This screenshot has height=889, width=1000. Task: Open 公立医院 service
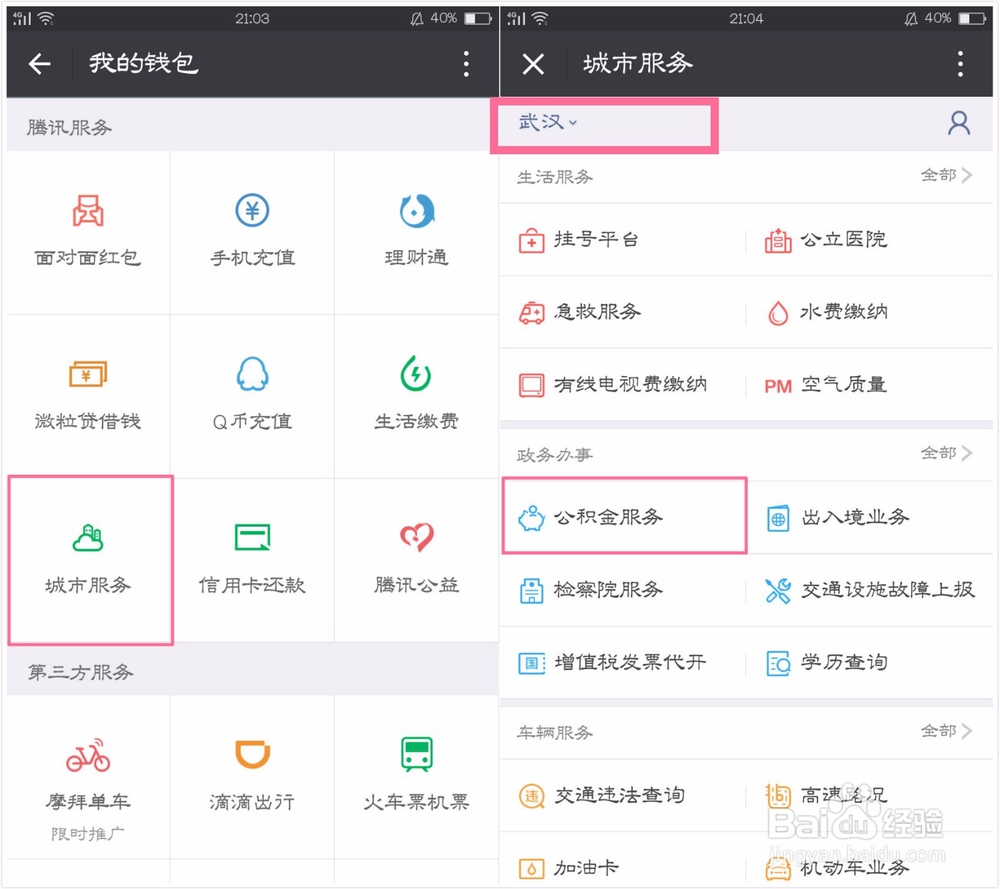pos(869,240)
